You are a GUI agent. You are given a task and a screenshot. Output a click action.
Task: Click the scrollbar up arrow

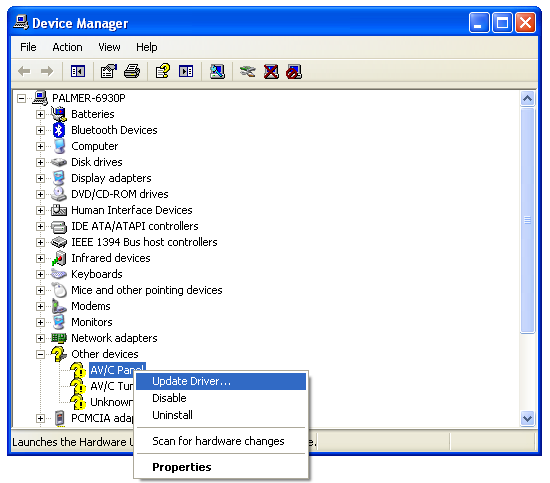pos(528,99)
